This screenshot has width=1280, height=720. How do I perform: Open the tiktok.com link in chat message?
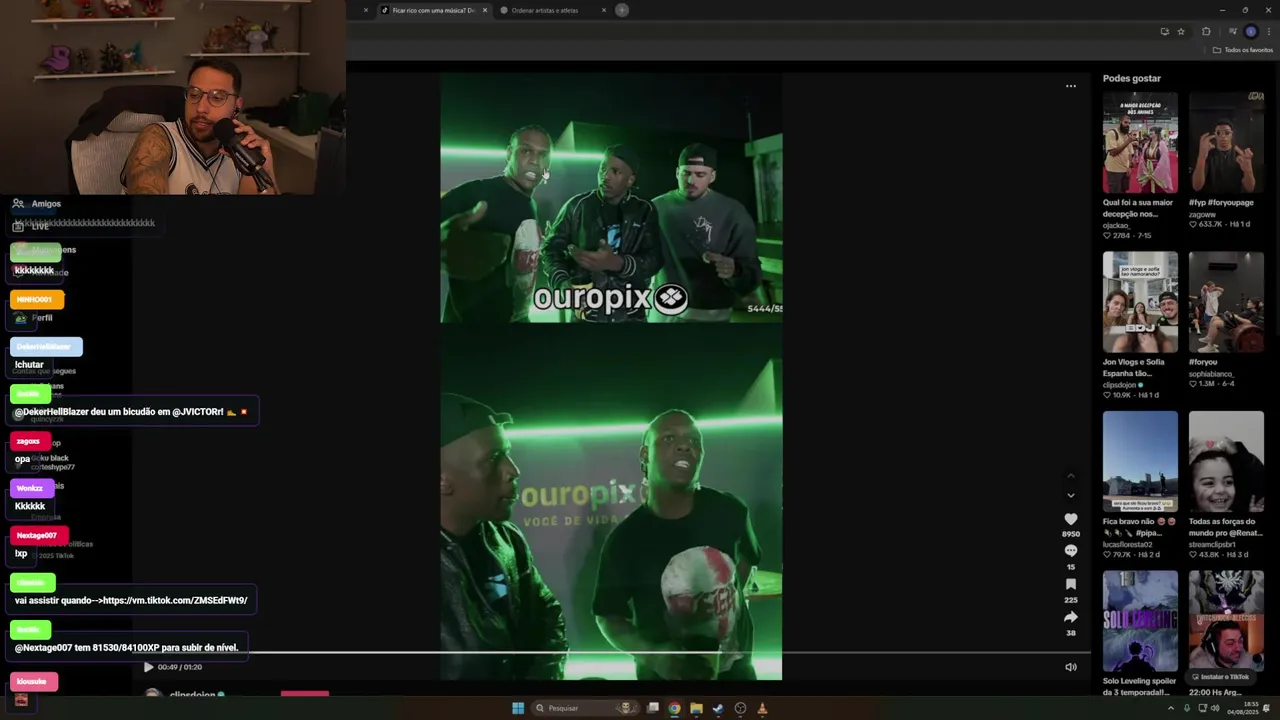(x=173, y=600)
